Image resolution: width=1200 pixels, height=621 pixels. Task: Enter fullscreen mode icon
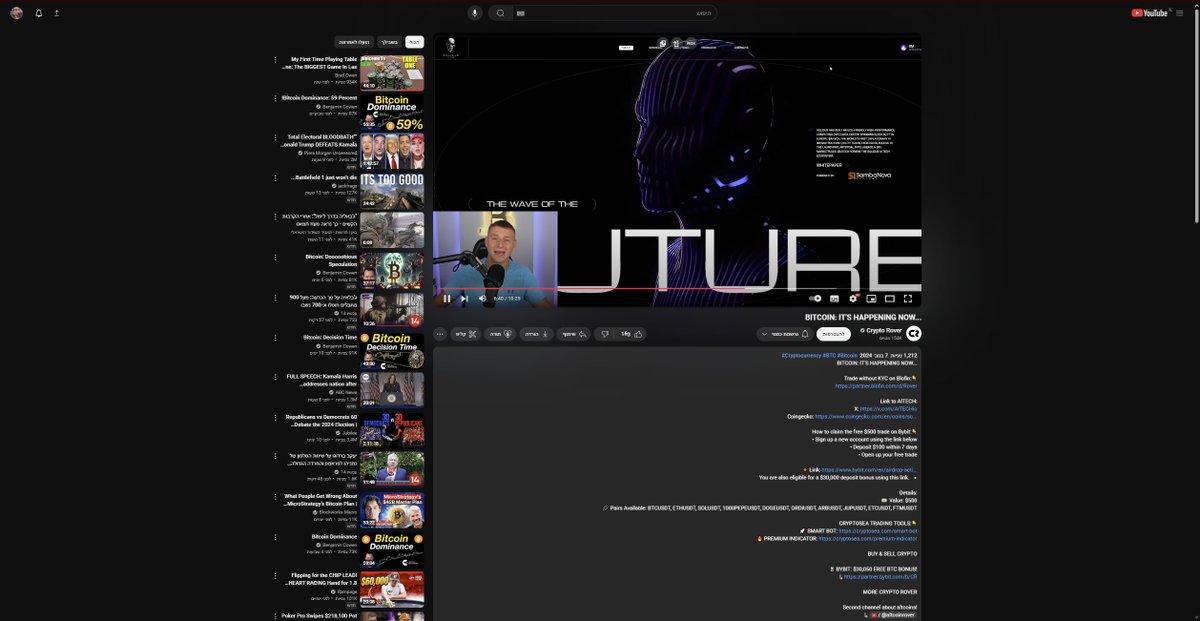tap(908, 298)
